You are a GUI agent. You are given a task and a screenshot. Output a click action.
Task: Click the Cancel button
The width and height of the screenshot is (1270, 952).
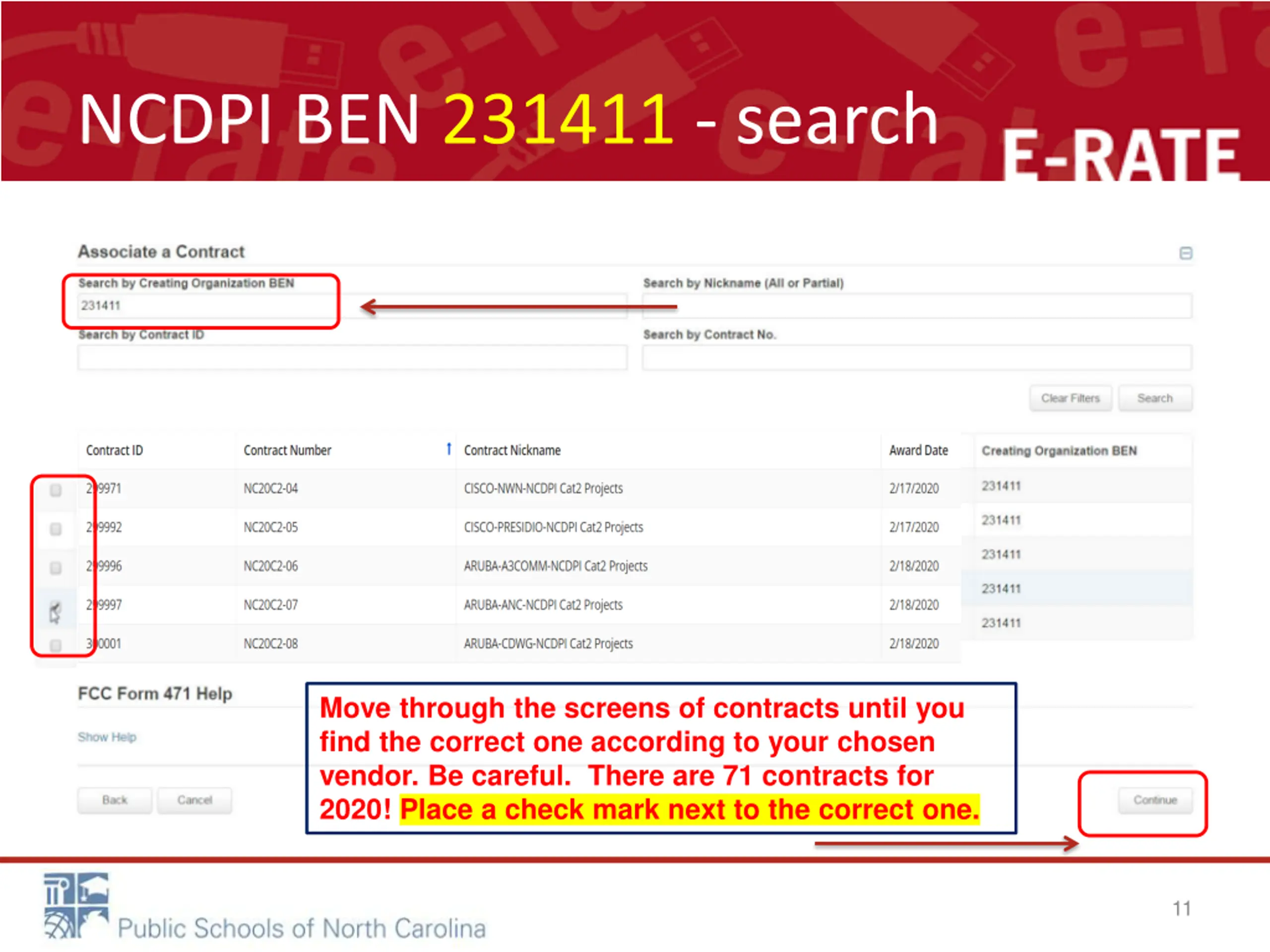(x=194, y=800)
